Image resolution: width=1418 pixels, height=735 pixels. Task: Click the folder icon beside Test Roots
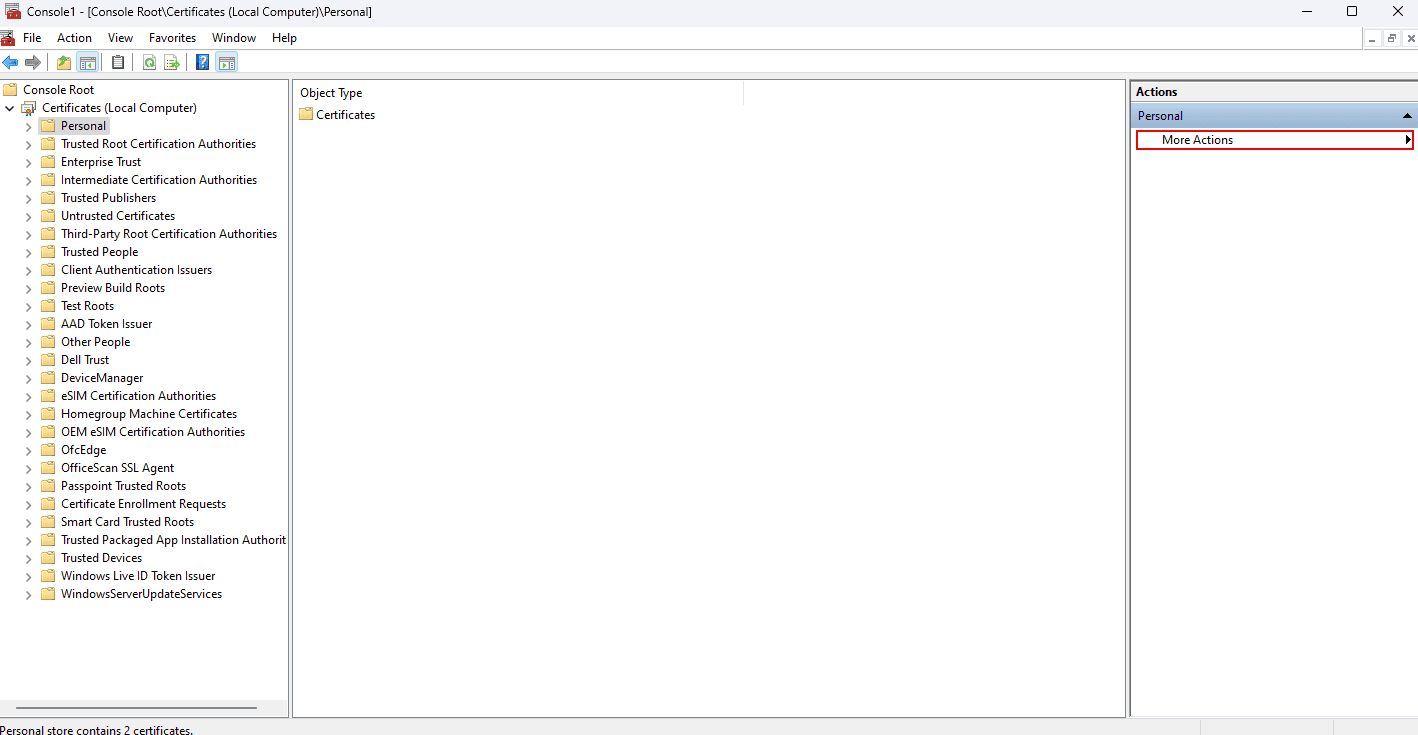(x=48, y=306)
